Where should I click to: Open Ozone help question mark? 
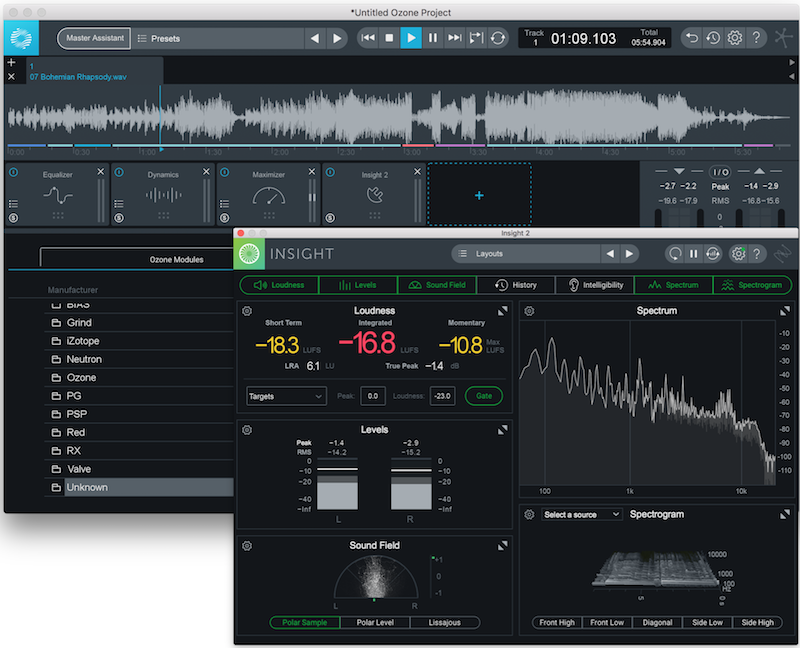click(x=756, y=38)
